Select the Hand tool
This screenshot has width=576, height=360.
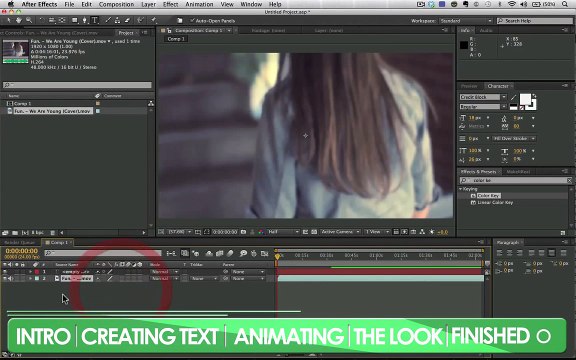pos(18,21)
